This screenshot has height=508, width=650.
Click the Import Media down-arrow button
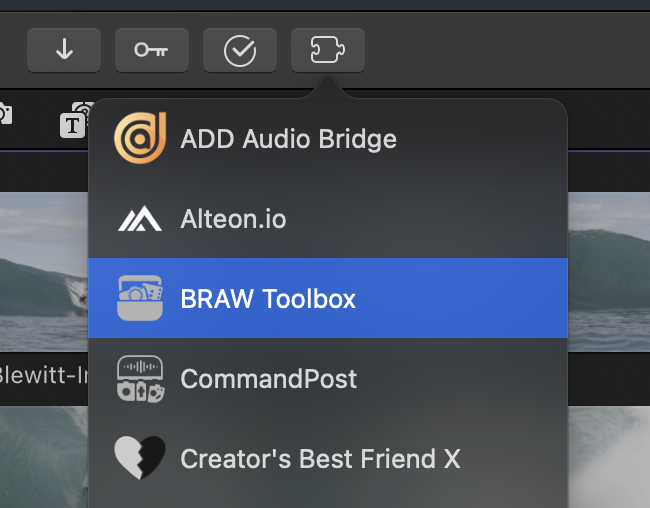(x=64, y=50)
